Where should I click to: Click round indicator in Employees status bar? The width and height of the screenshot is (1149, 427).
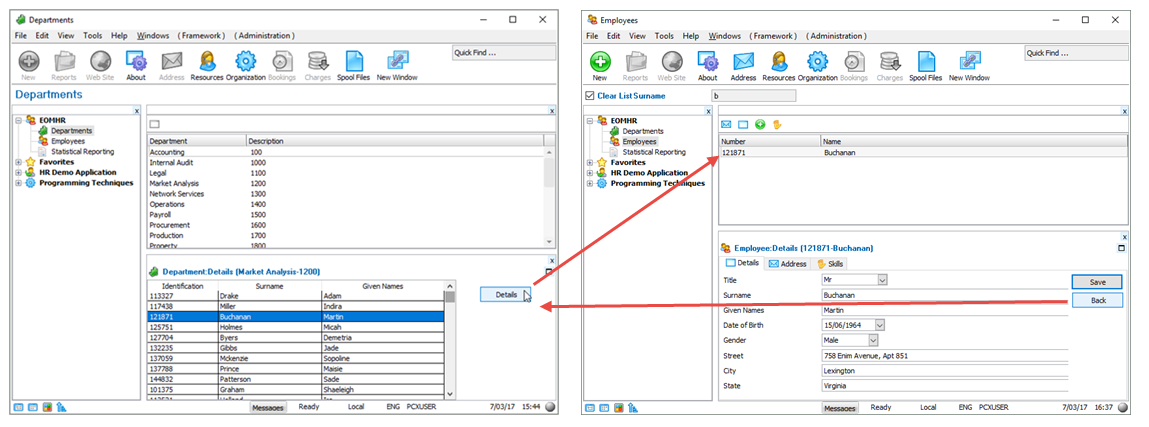click(1124, 407)
